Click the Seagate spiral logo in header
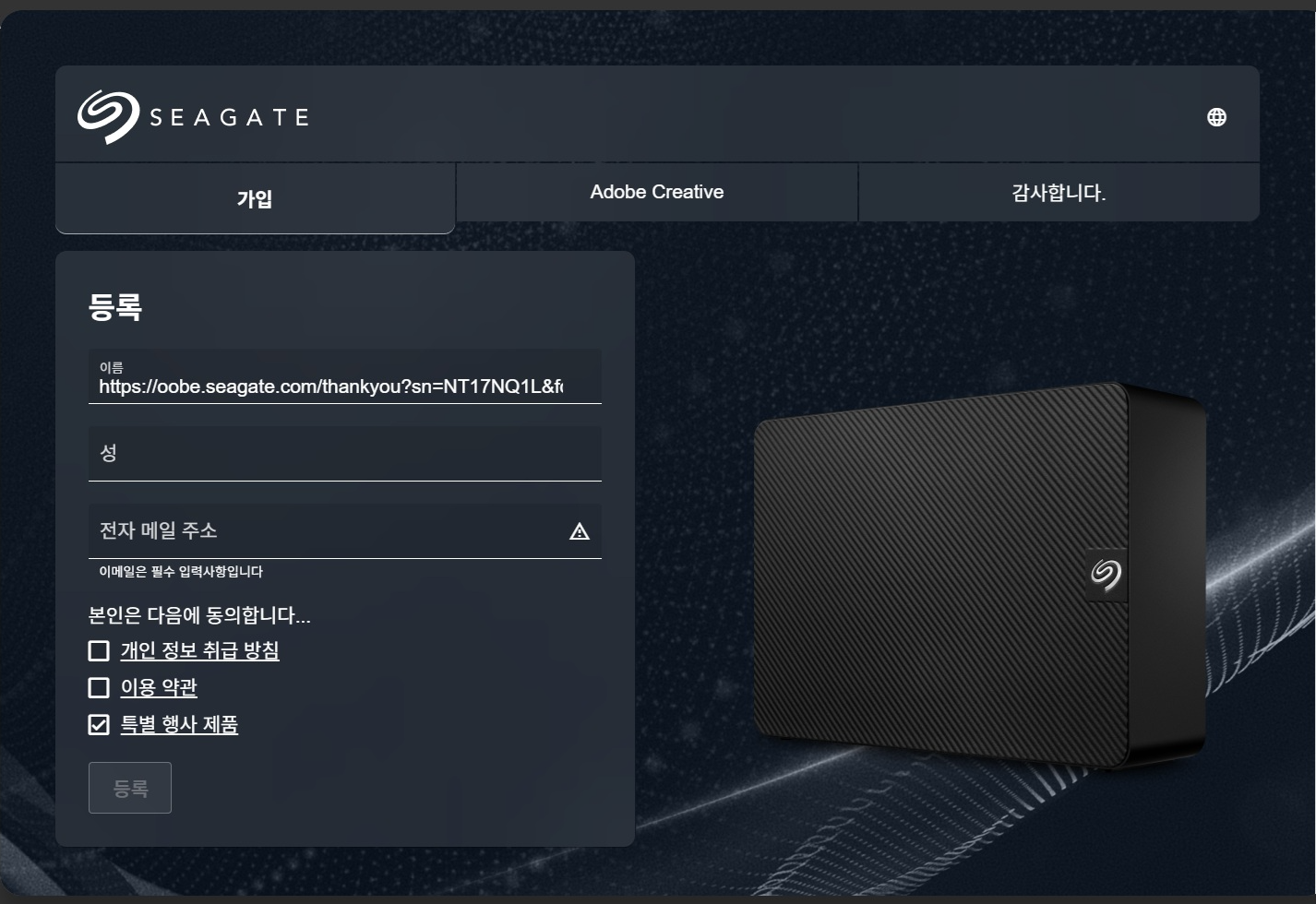The width and height of the screenshot is (1316, 904). click(x=108, y=117)
